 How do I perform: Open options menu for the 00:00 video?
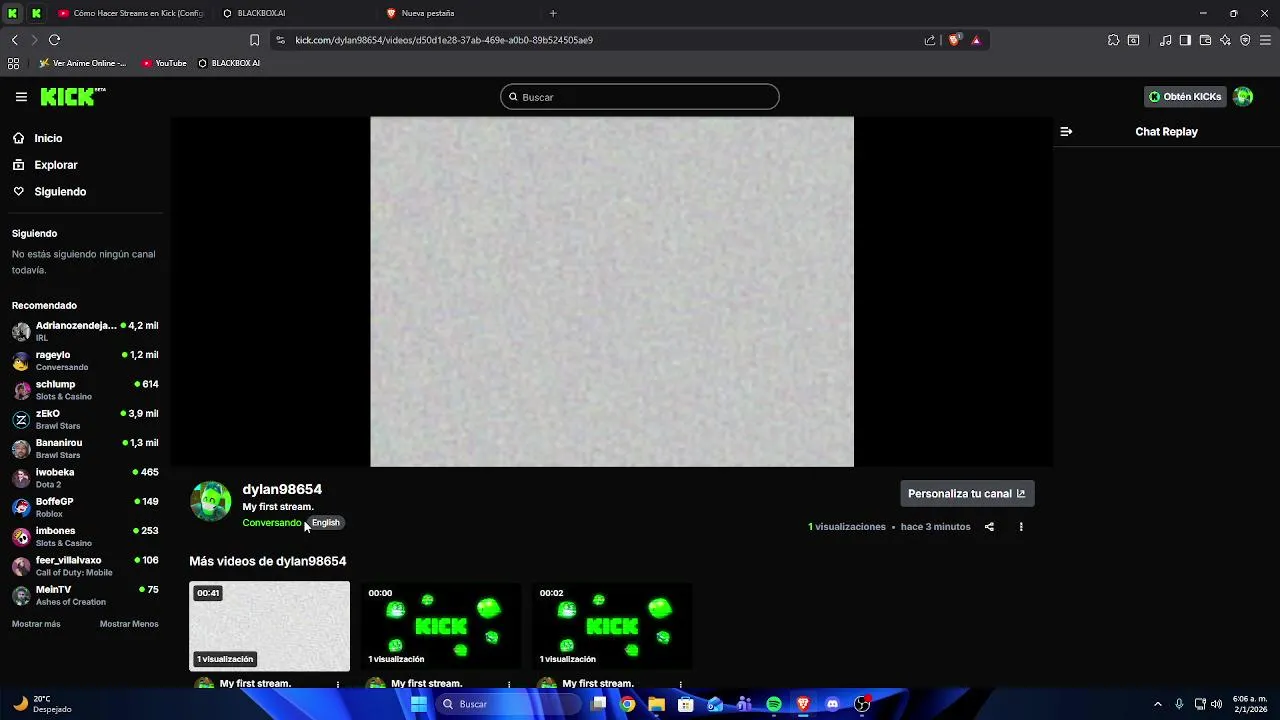coord(509,685)
